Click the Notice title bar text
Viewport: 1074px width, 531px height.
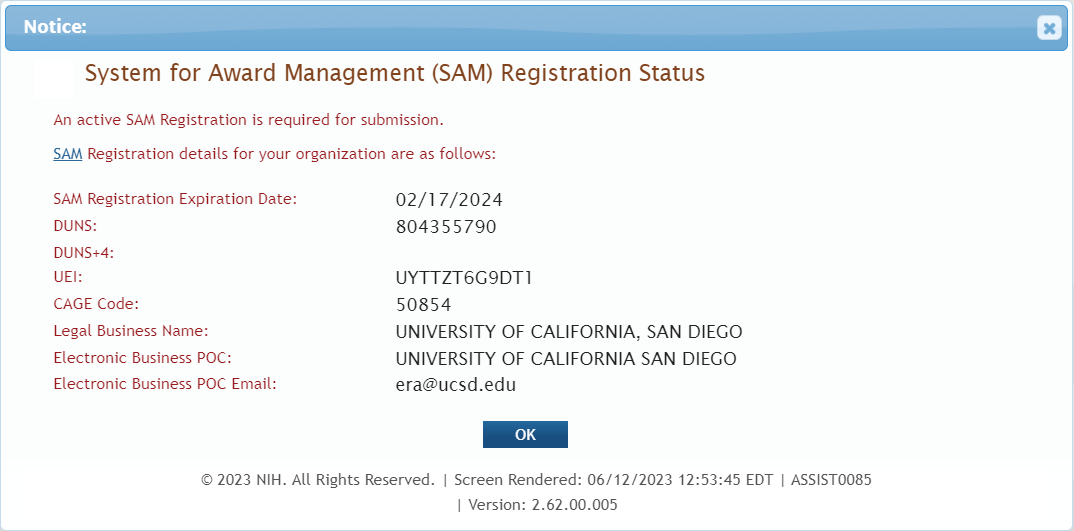point(55,27)
